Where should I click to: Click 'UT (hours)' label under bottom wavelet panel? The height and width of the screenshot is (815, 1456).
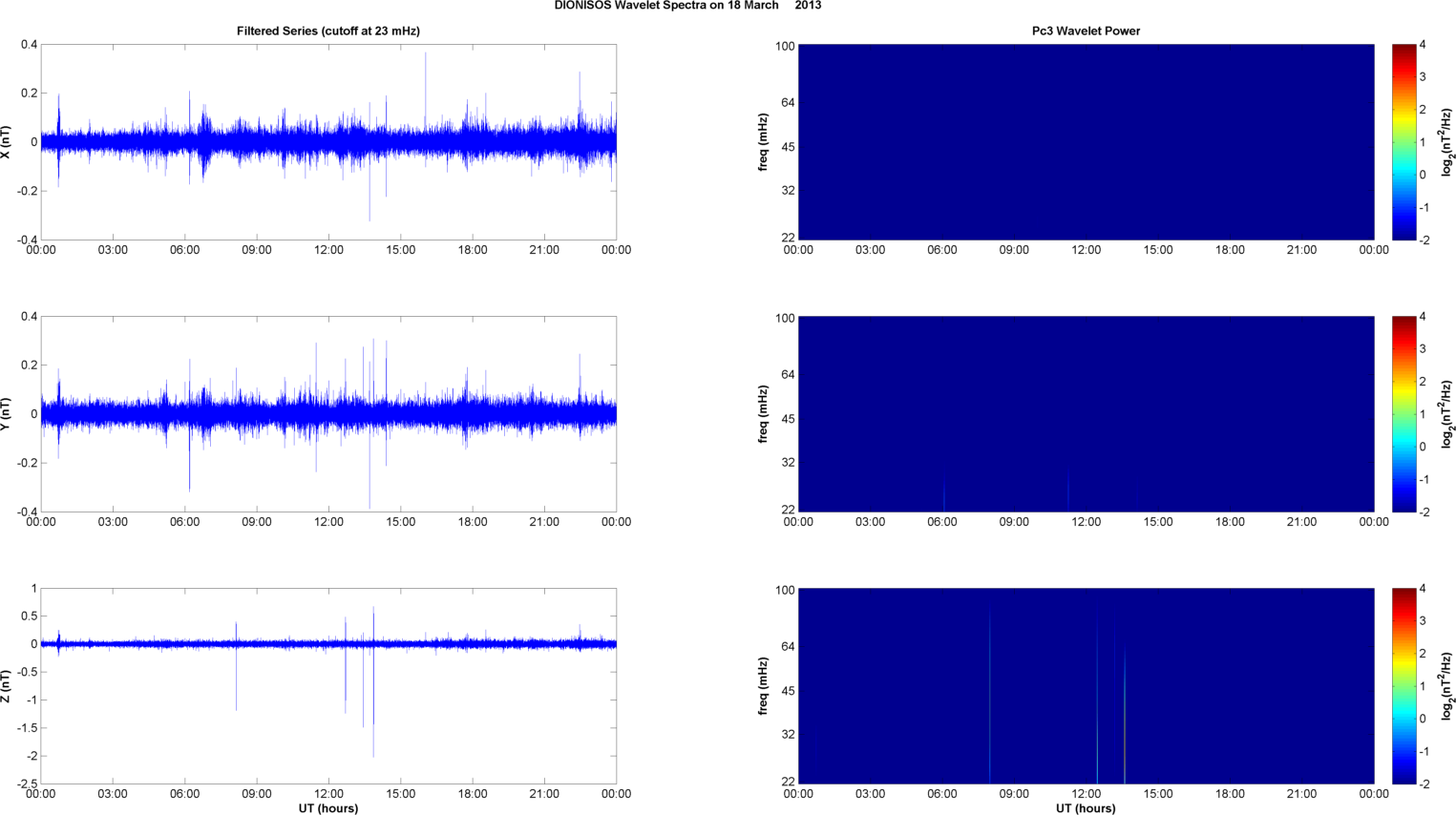pyautogui.click(x=1086, y=808)
